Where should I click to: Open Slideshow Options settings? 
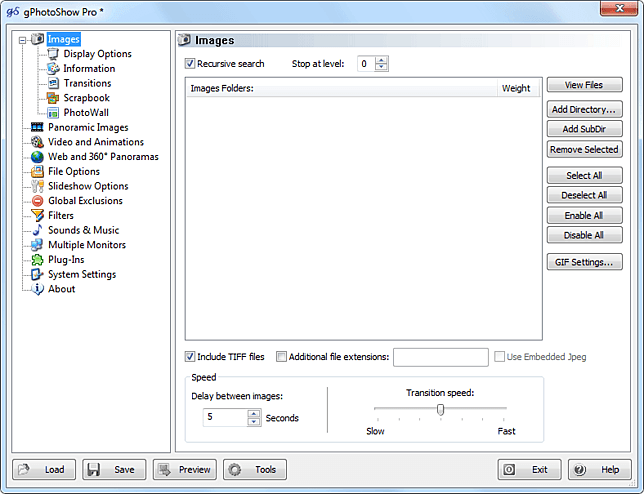click(x=88, y=186)
